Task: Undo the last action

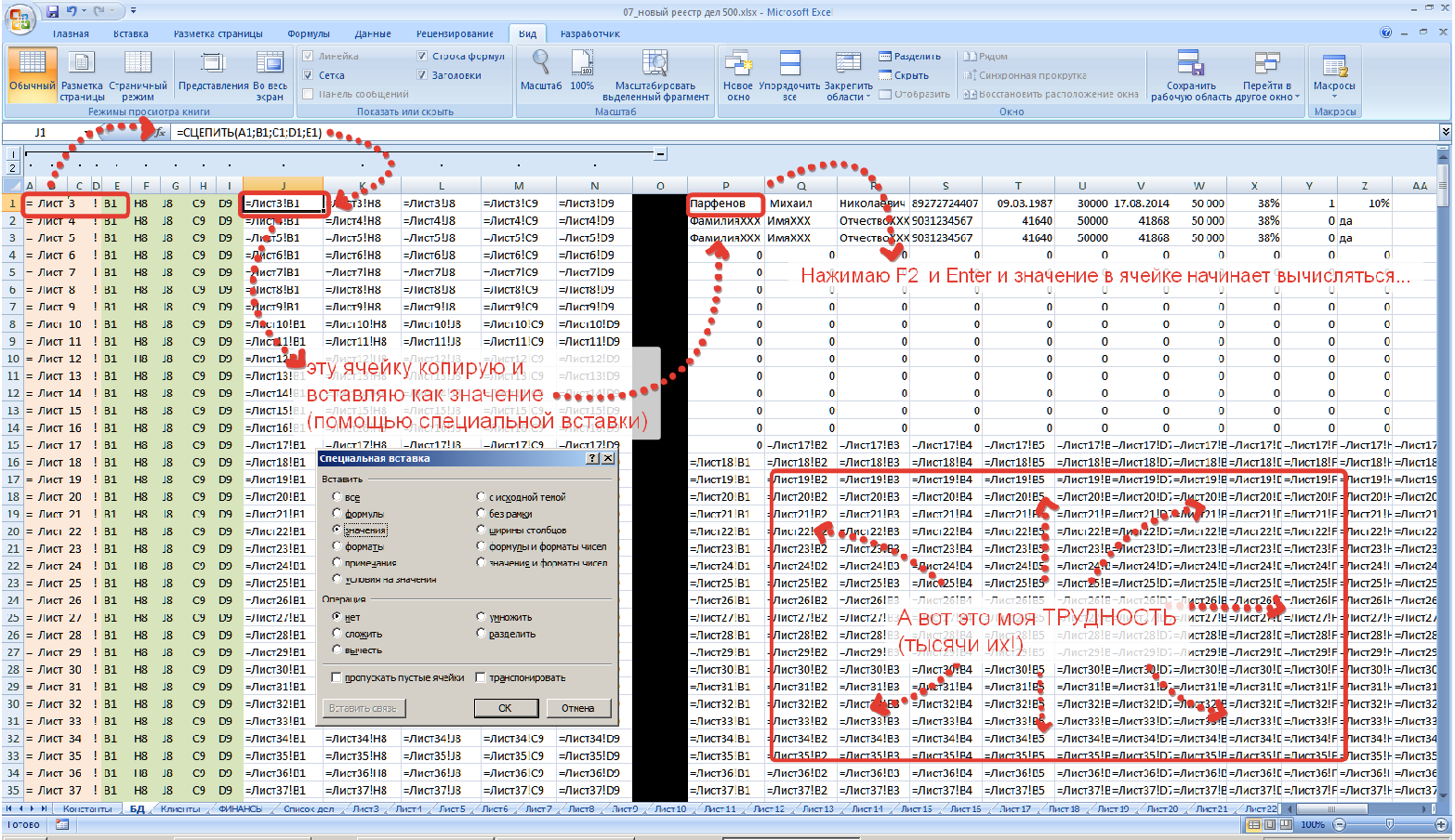Action: pyautogui.click(x=72, y=11)
